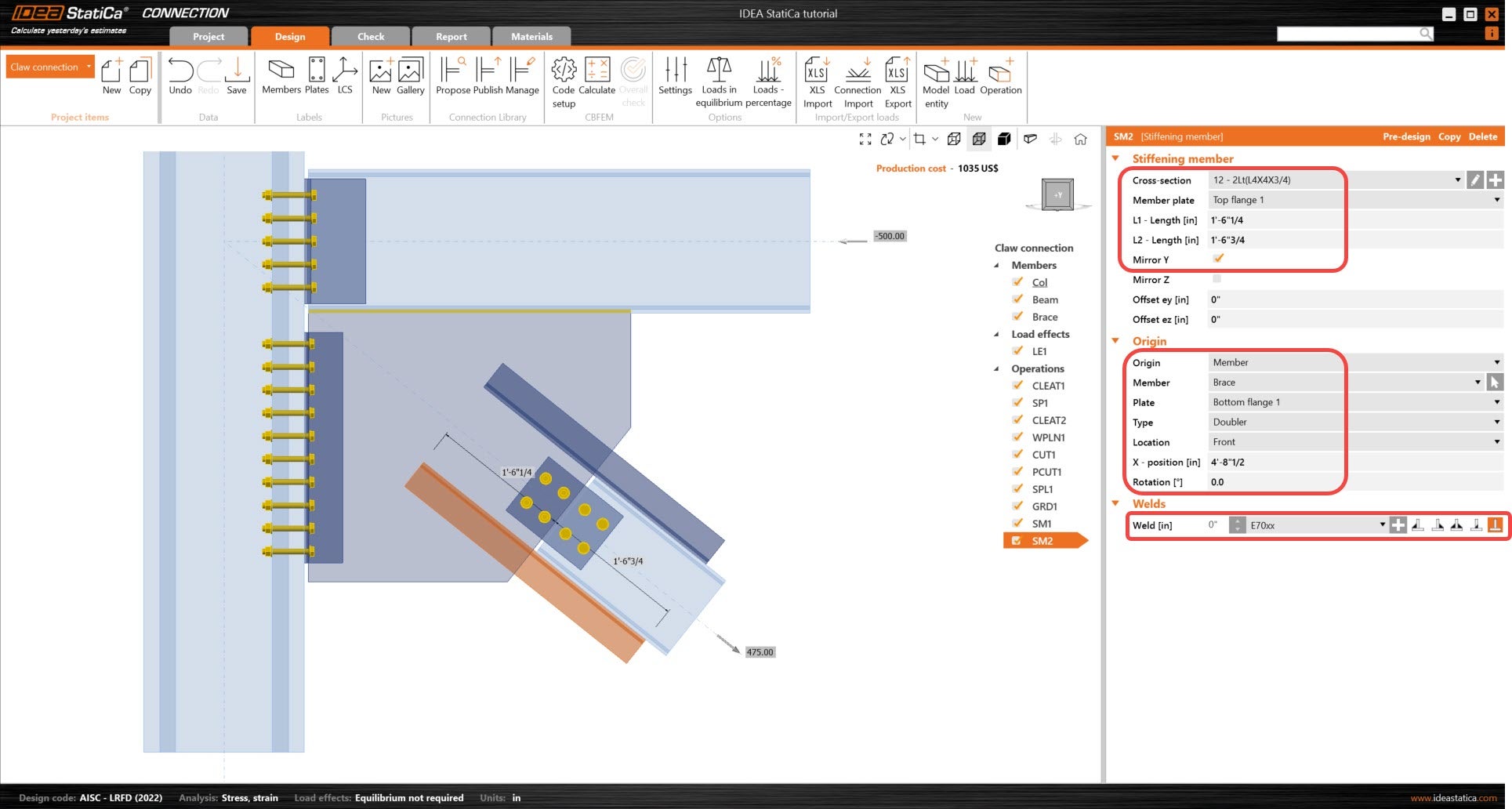Open the Type dropdown set to Doubler
The height and width of the screenshot is (809, 1512).
click(1496, 423)
